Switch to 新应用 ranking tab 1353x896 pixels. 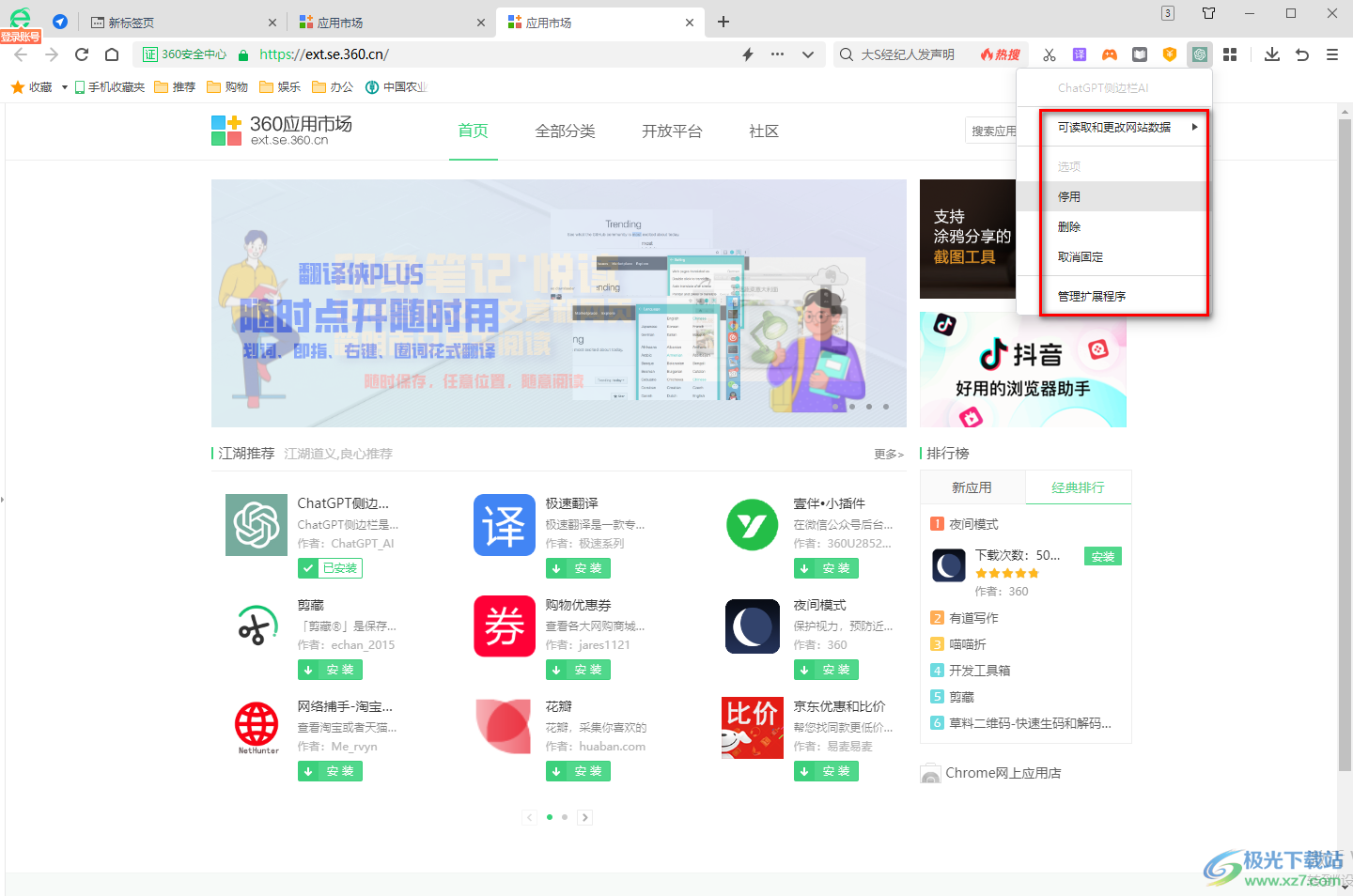[x=972, y=487]
